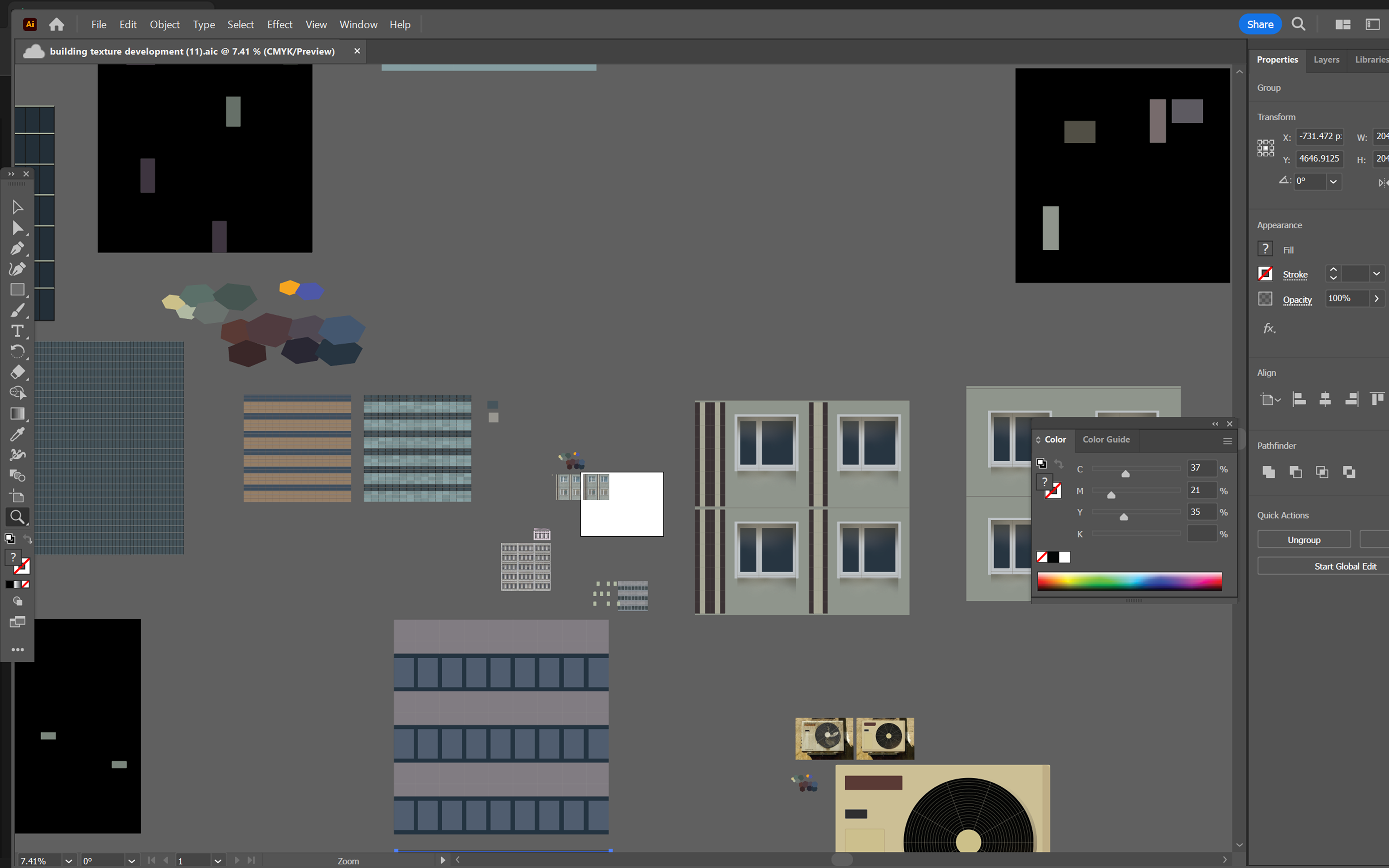Open zoom level dropdown at 7.41%
This screenshot has width=1389, height=868.
click(69, 860)
